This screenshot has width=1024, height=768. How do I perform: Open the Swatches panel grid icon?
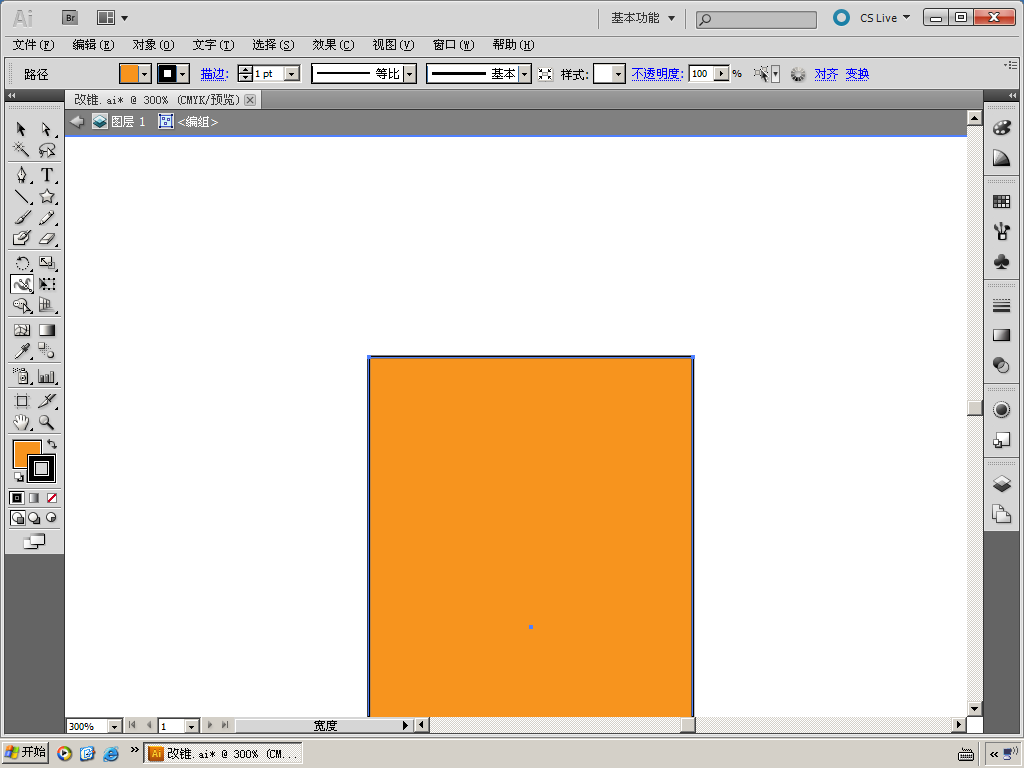click(x=1001, y=202)
